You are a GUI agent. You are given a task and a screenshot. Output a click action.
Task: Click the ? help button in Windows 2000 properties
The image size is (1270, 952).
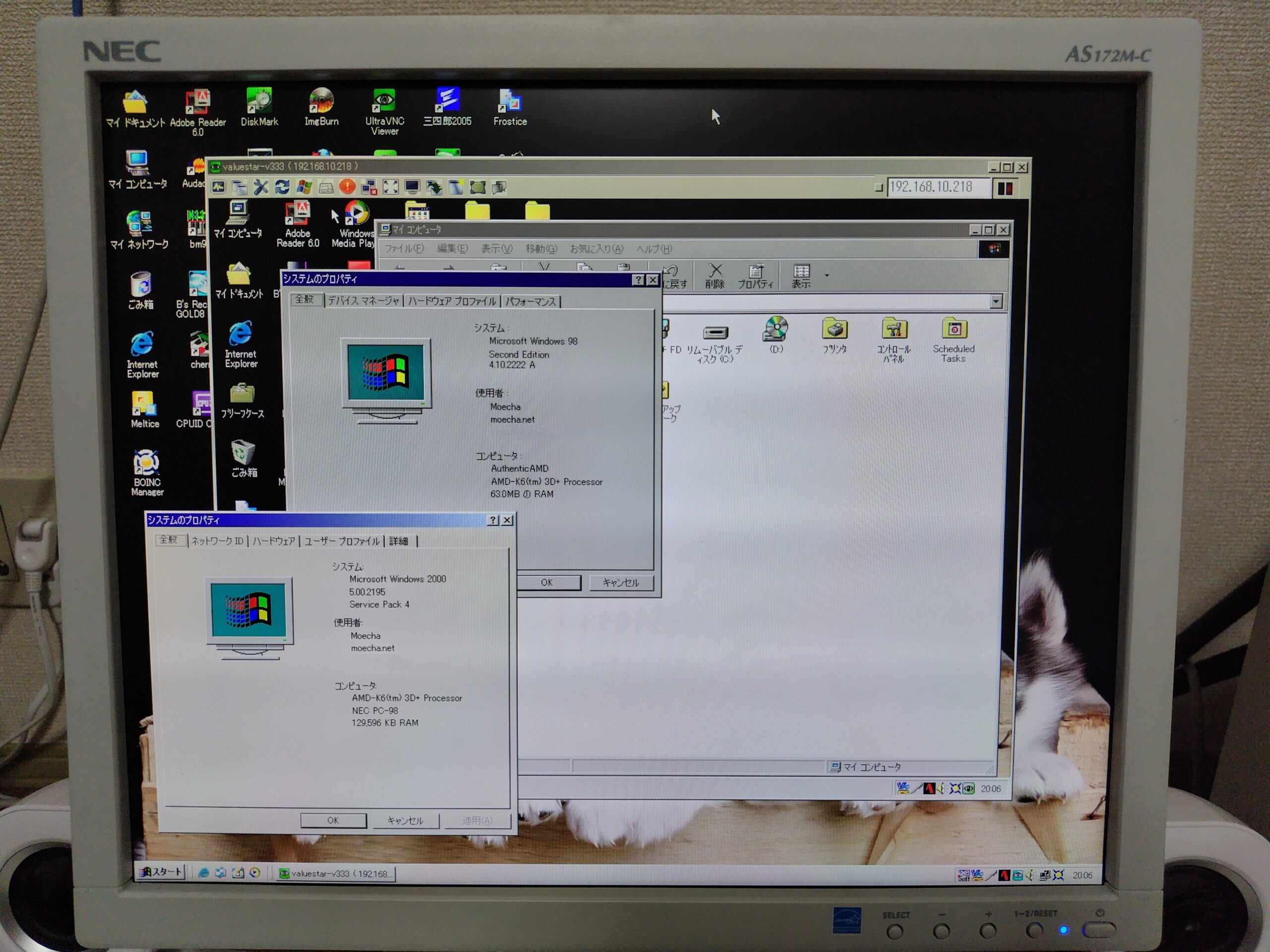coord(493,520)
